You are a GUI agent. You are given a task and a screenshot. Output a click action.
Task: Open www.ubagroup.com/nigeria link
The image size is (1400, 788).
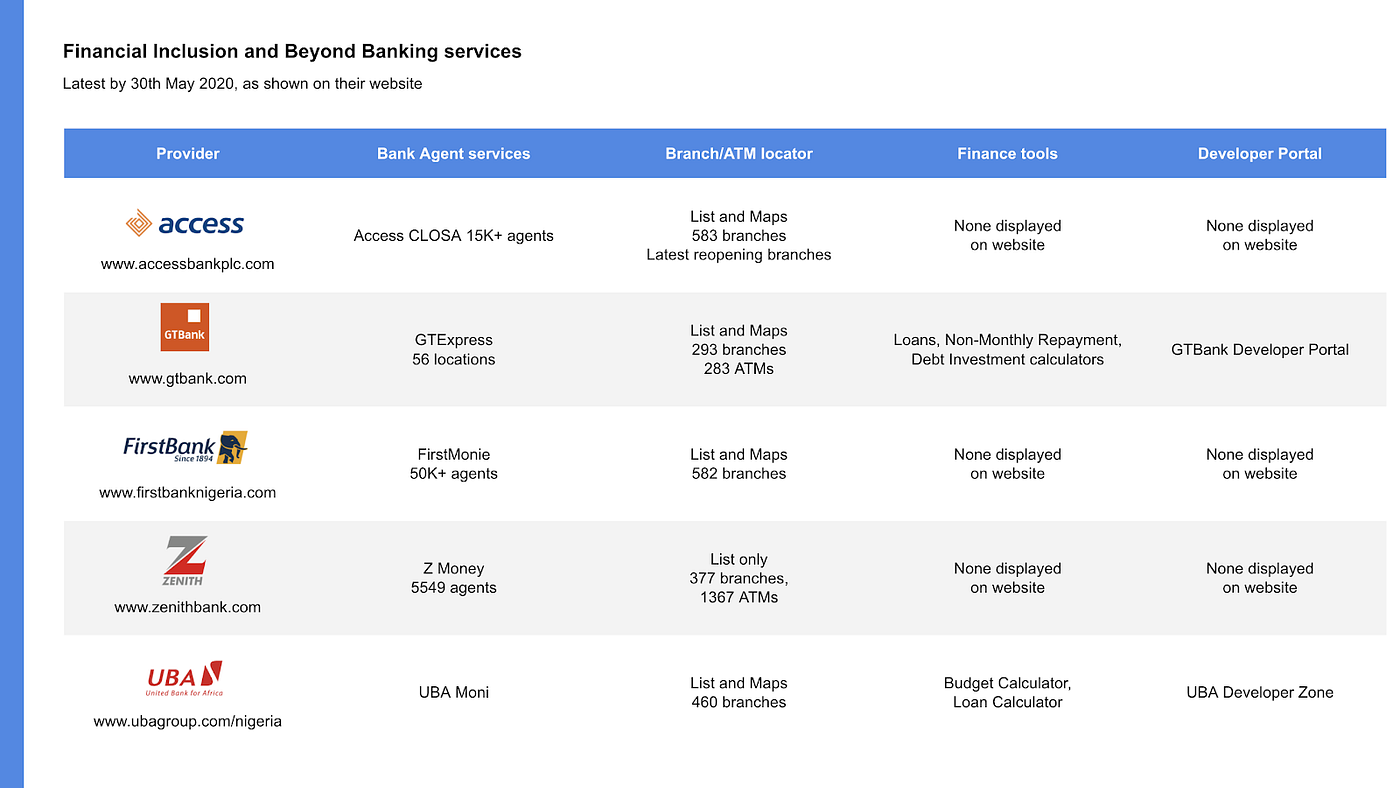tap(188, 721)
